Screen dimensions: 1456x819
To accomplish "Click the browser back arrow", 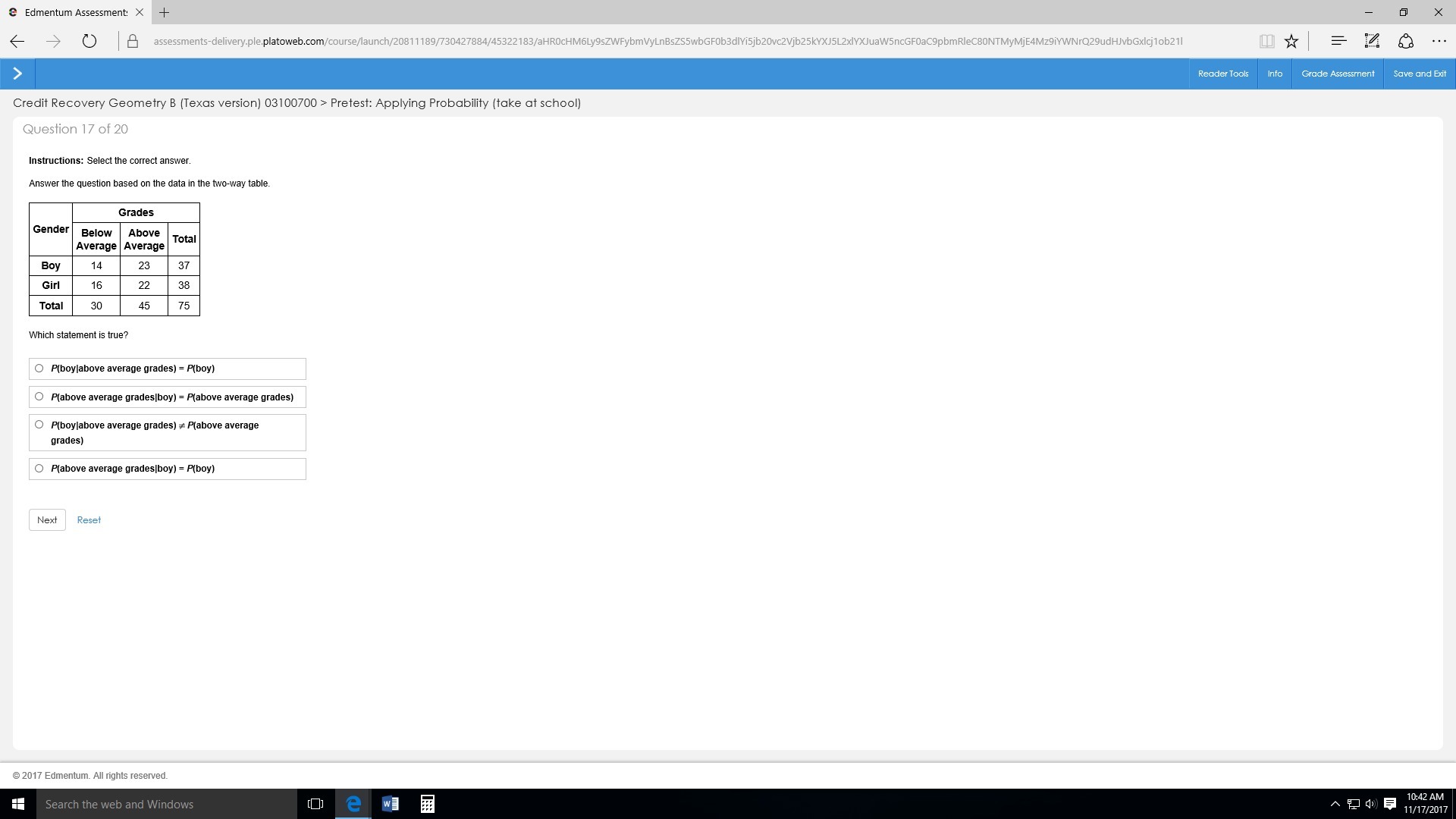I will click(x=17, y=41).
